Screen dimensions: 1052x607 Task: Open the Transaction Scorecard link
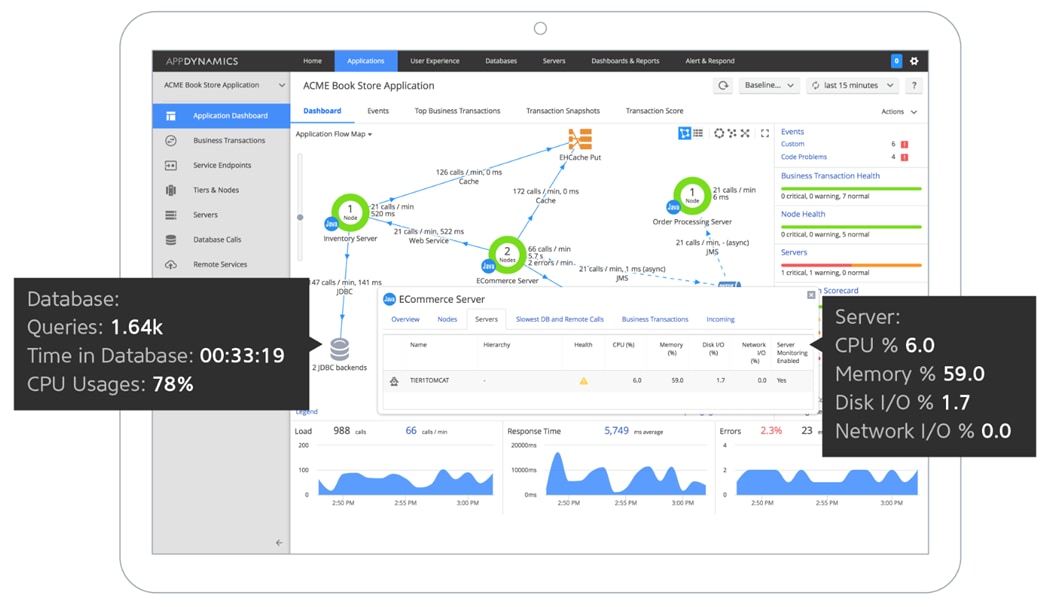(839, 291)
